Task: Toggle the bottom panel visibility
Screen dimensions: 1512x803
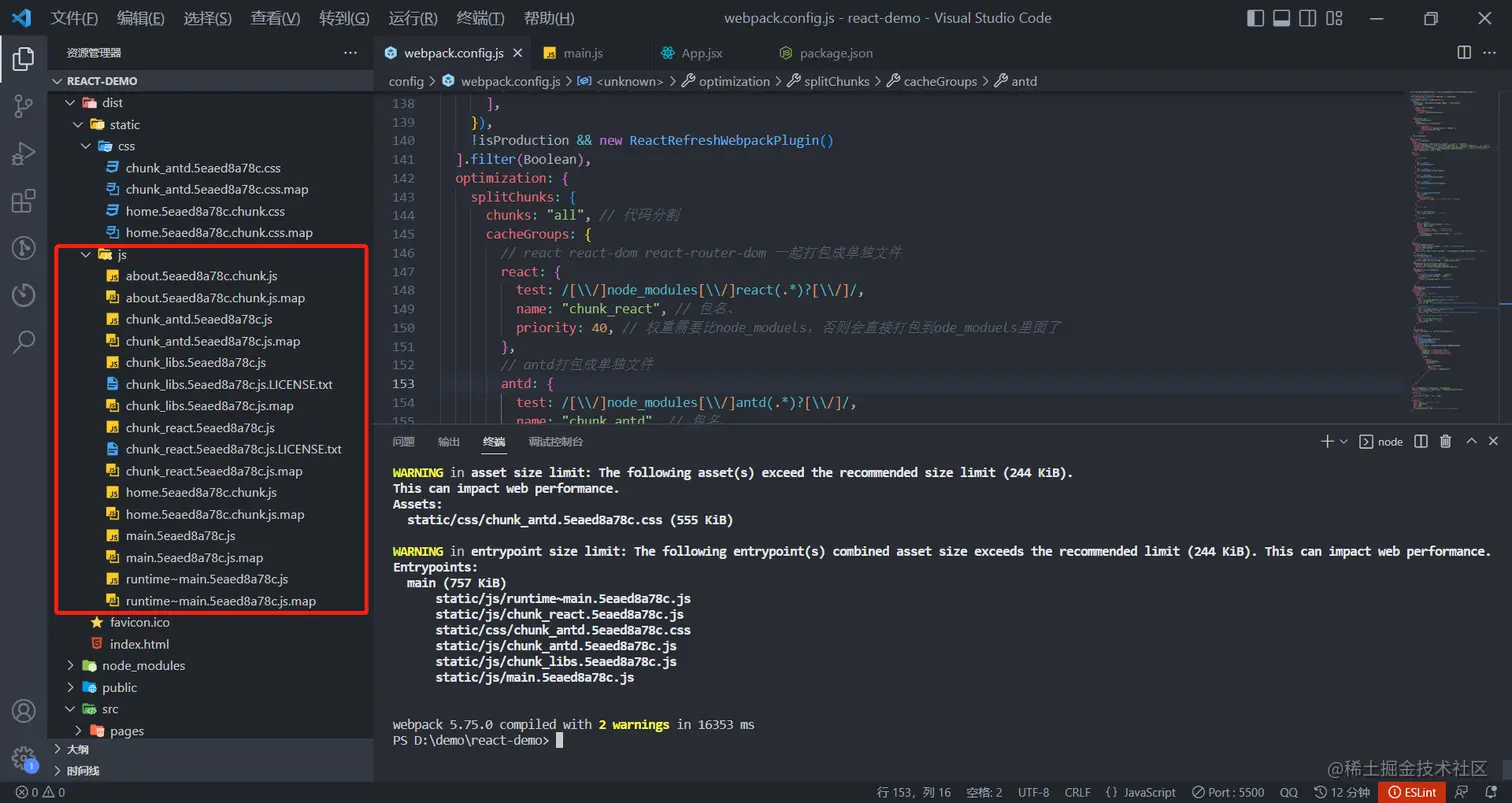Action: click(x=1281, y=18)
